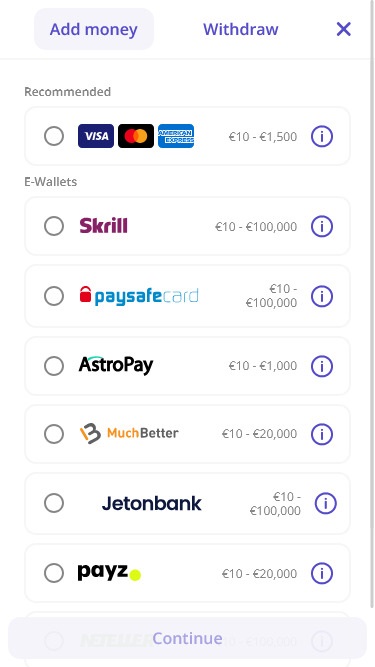Open paysafecard info icon
The image size is (375, 667).
click(x=321, y=296)
